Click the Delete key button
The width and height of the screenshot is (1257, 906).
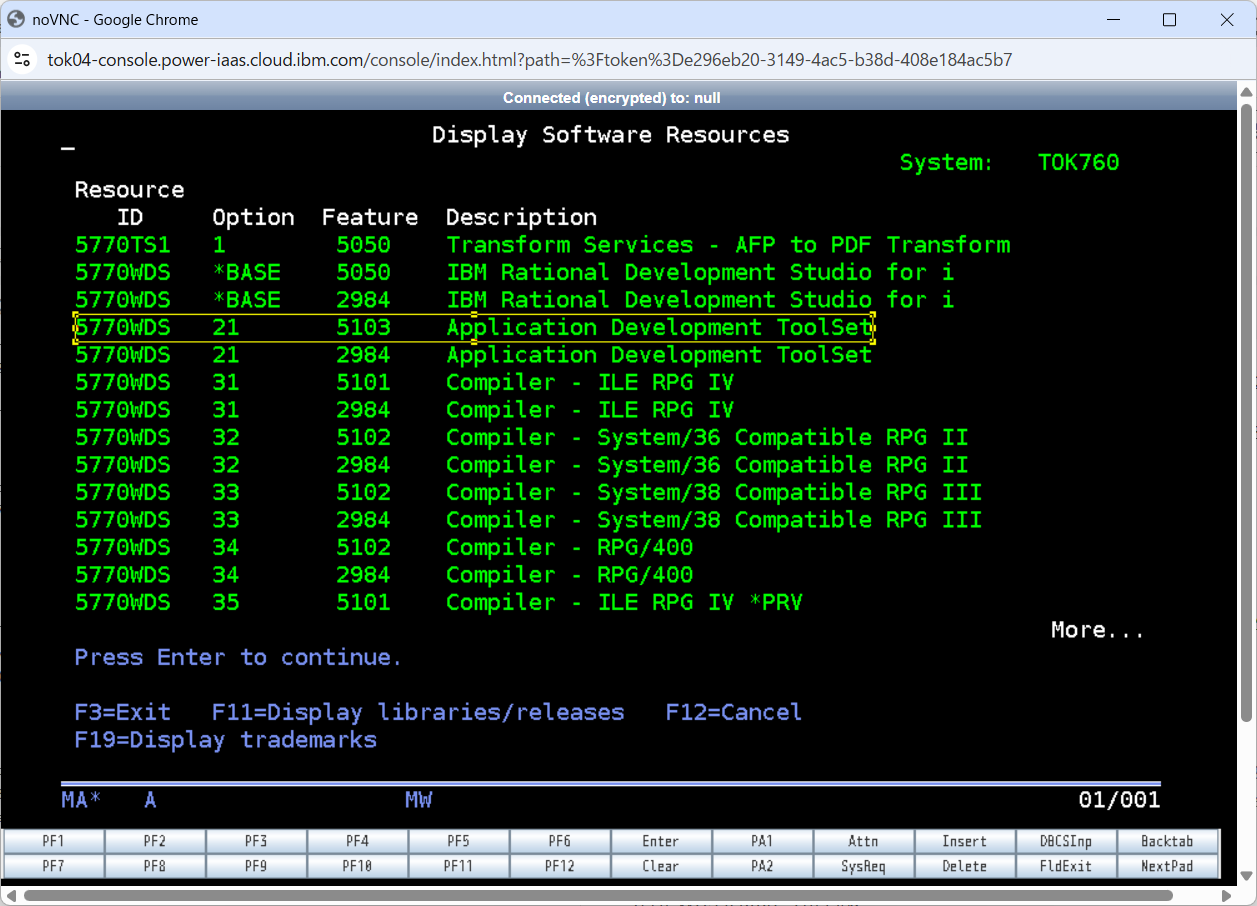(x=965, y=866)
